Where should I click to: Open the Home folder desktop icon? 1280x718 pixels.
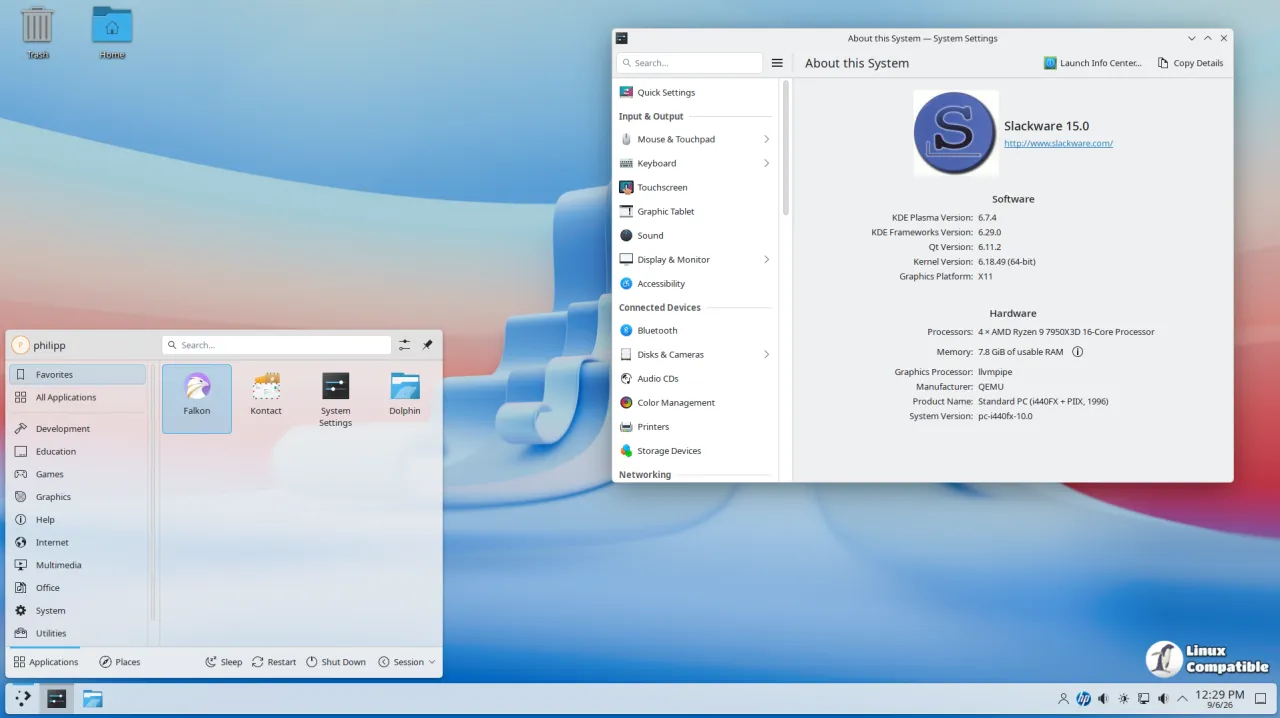pyautogui.click(x=112, y=32)
